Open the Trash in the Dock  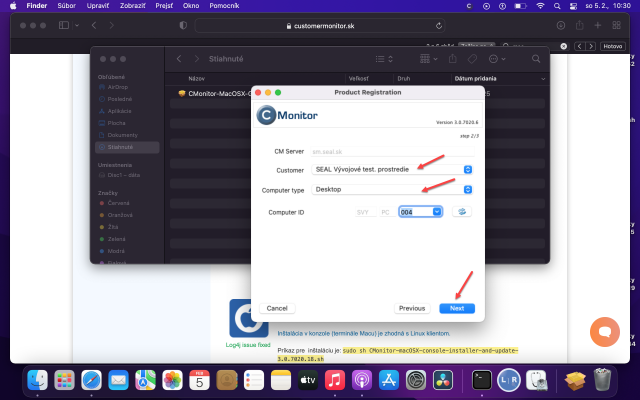(x=602, y=380)
